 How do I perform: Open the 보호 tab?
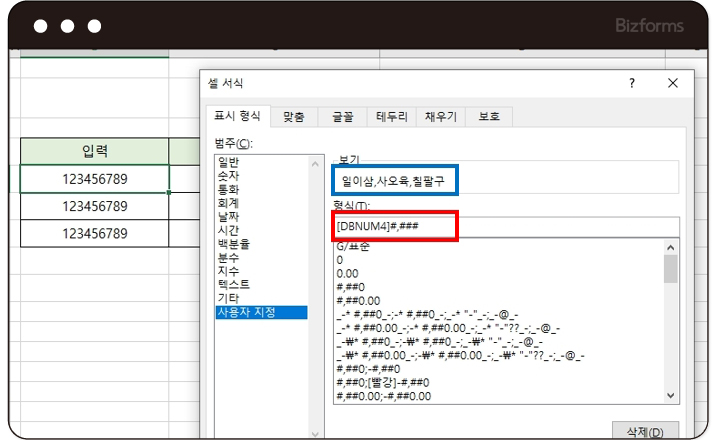click(489, 117)
